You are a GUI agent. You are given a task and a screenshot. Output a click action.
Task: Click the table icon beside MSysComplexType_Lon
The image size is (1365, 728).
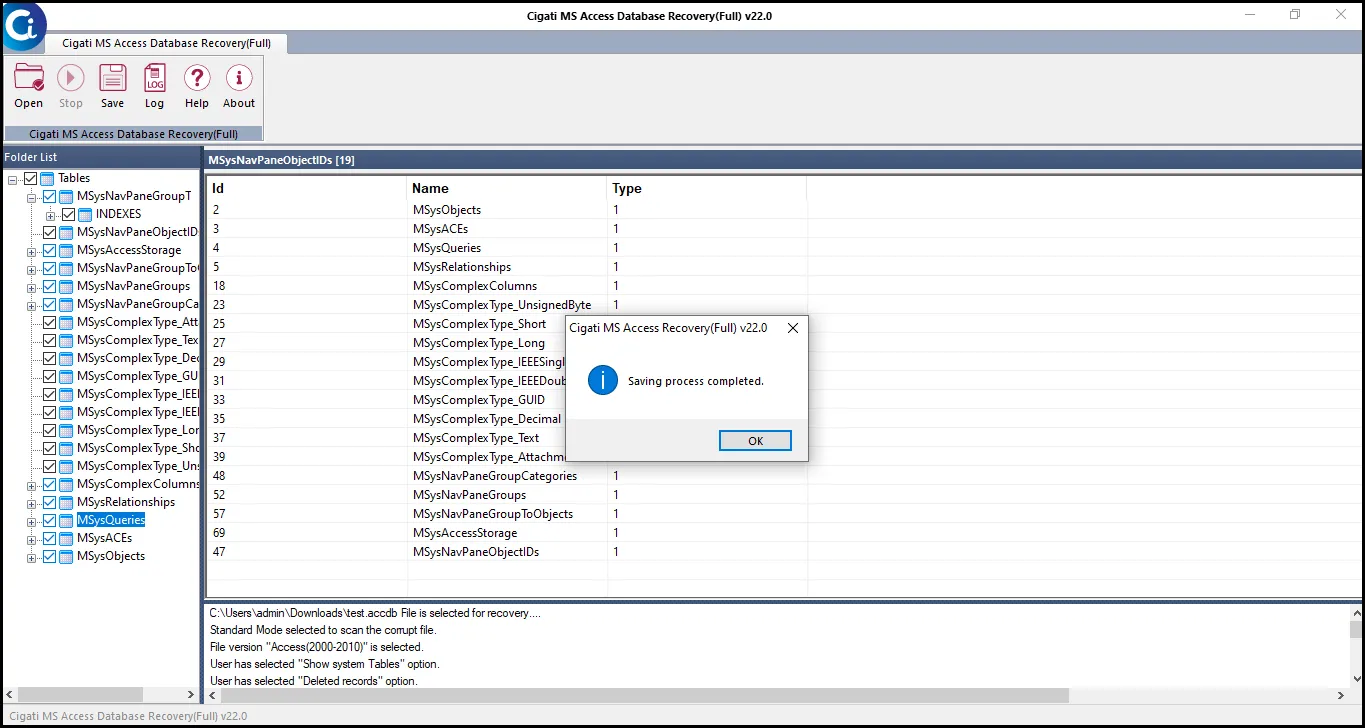click(x=66, y=430)
